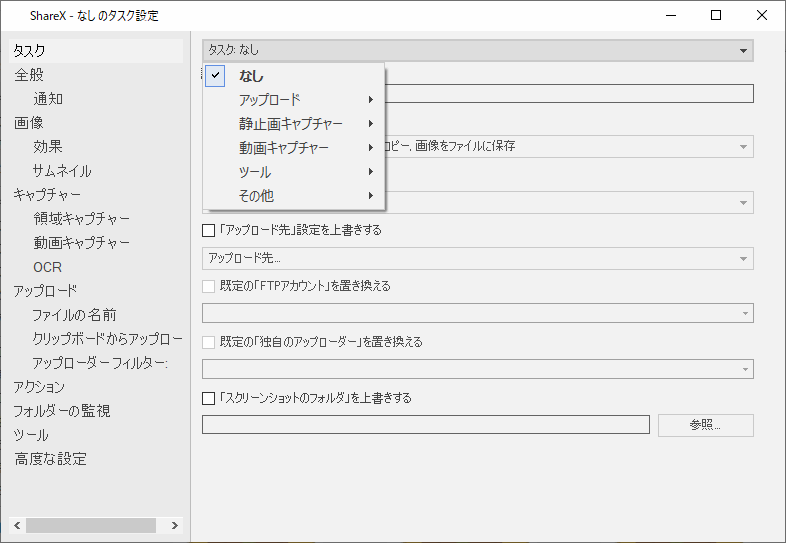Click the sidebar horizontal scrollbar thumb
The width and height of the screenshot is (786, 543).
[x=91, y=525]
